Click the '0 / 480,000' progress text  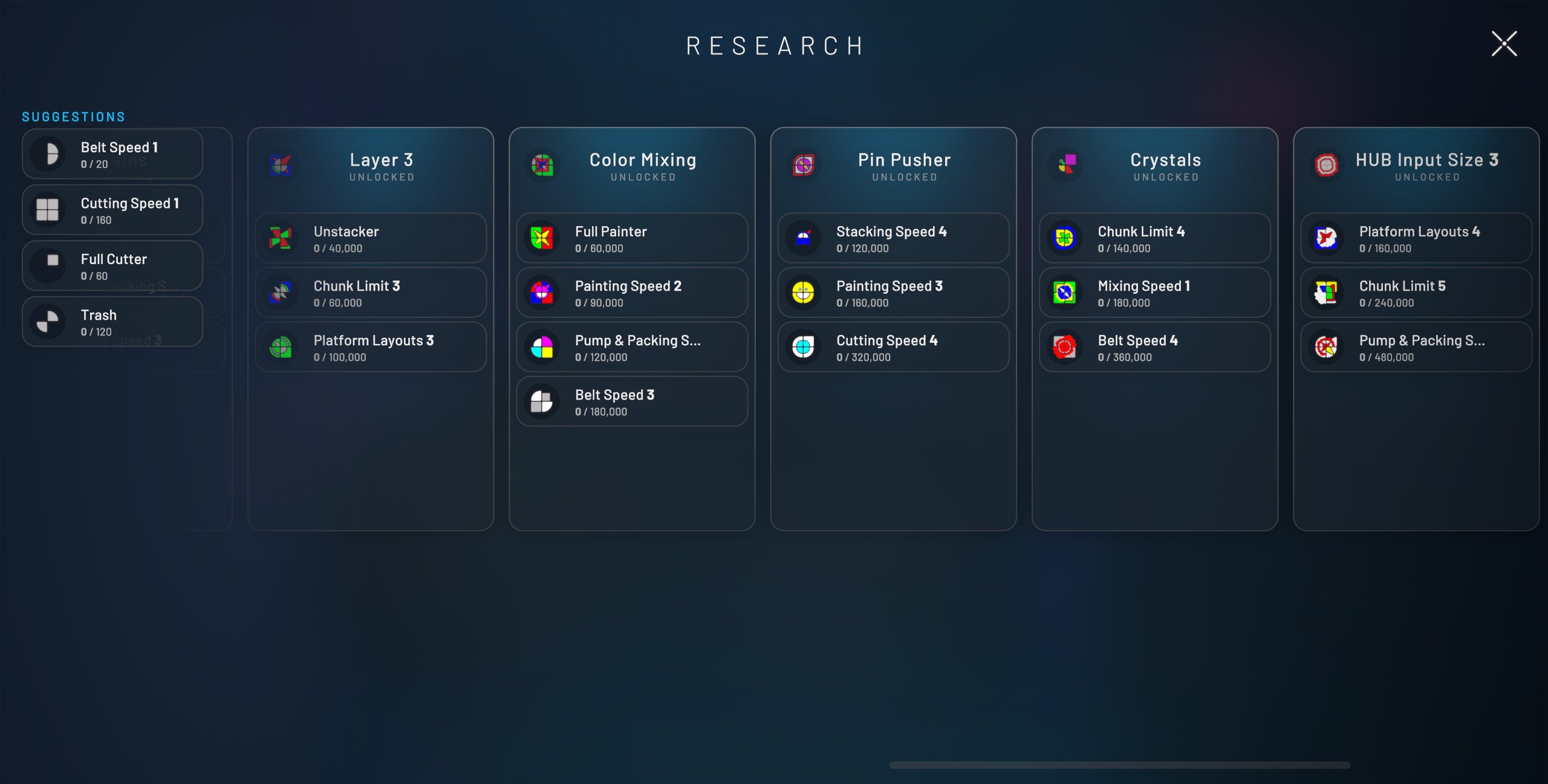[x=1387, y=358]
